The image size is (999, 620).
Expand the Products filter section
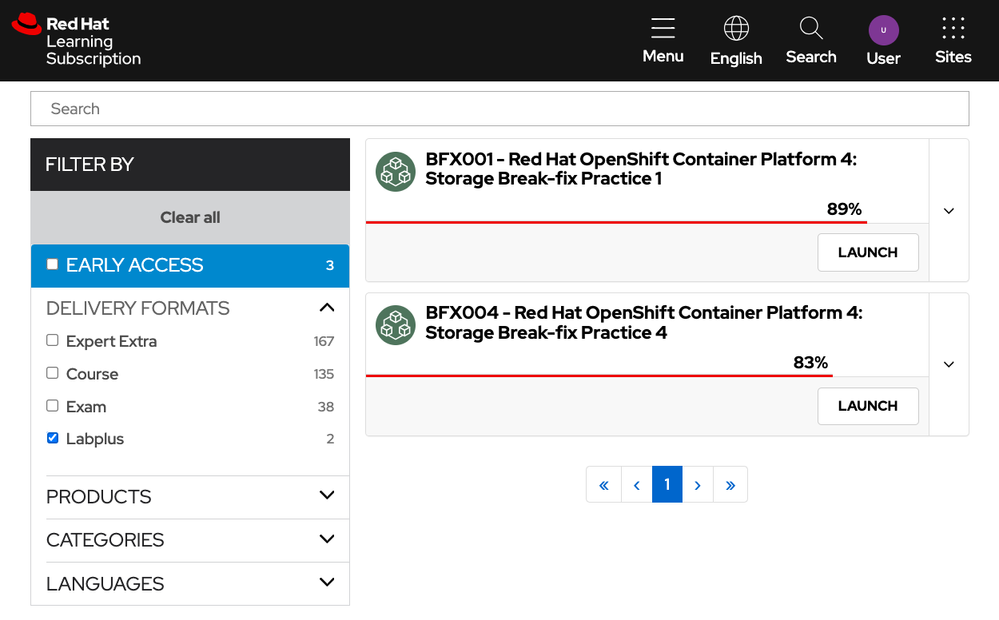point(326,496)
